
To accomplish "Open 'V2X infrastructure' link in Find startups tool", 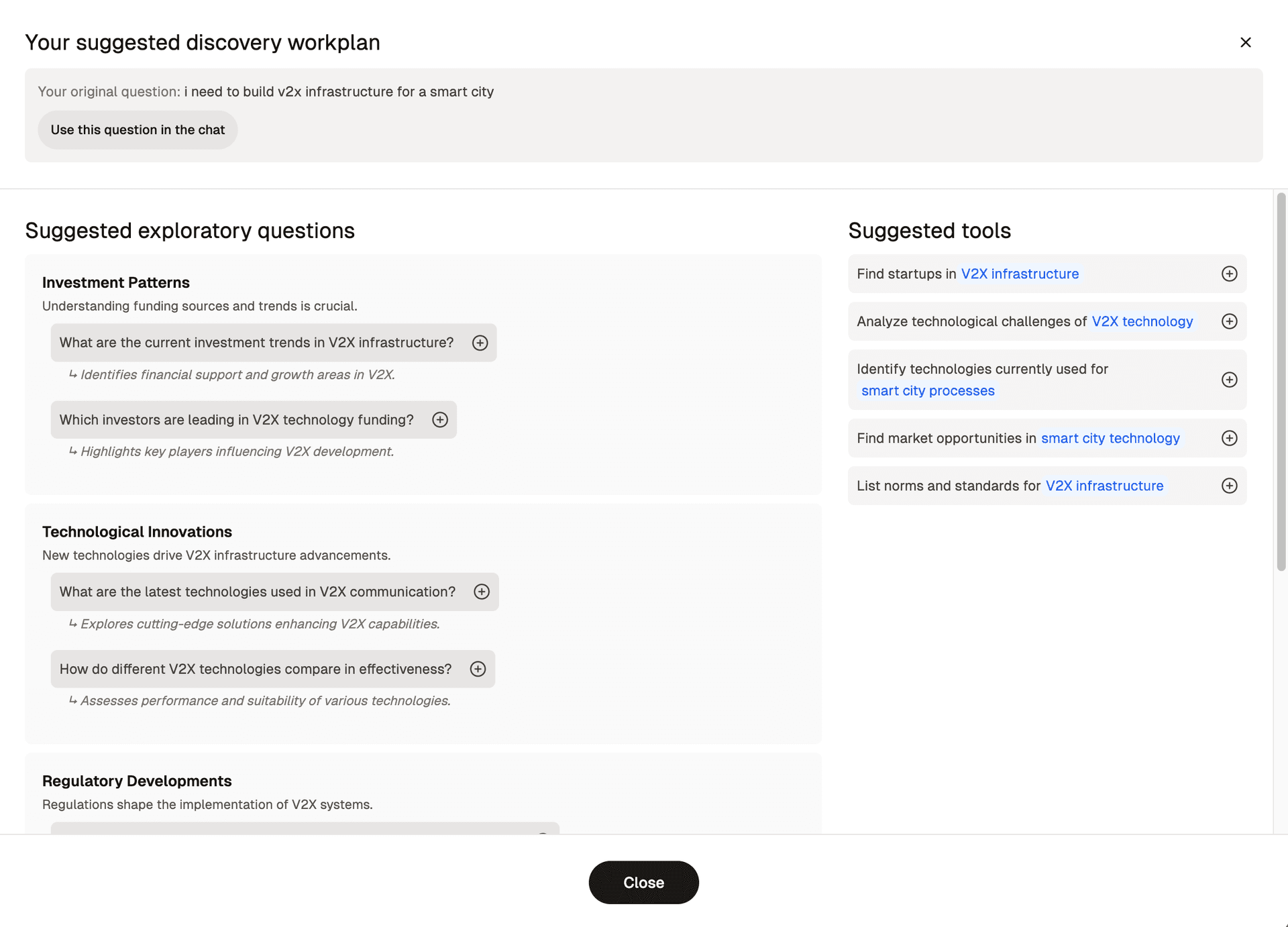I will point(1020,274).
